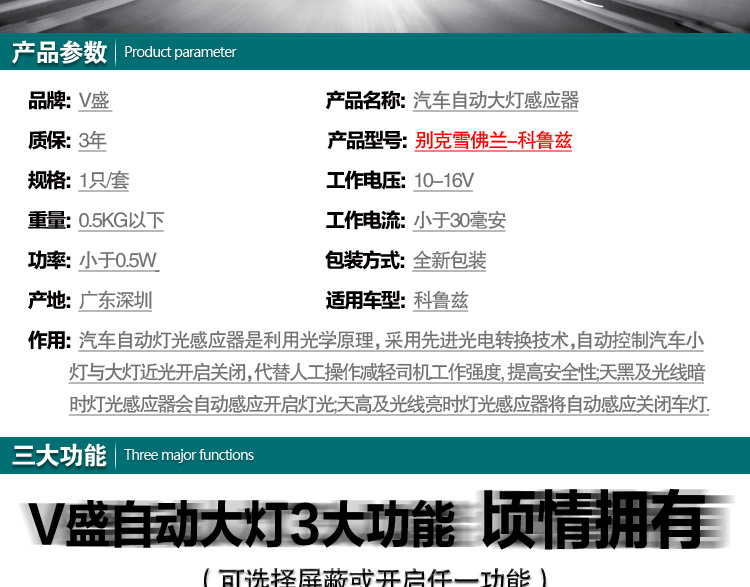750x587 pixels.
Task: Select the brand value 'V盛'
Action: (x=95, y=100)
